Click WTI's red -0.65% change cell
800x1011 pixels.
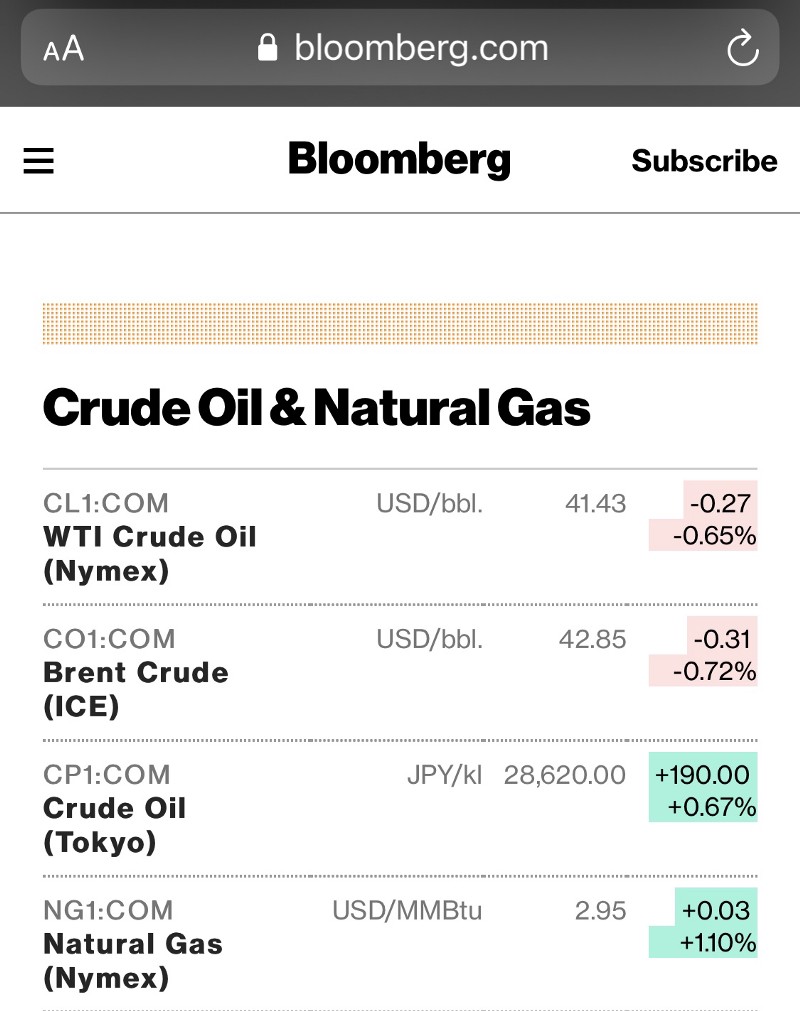coord(714,536)
